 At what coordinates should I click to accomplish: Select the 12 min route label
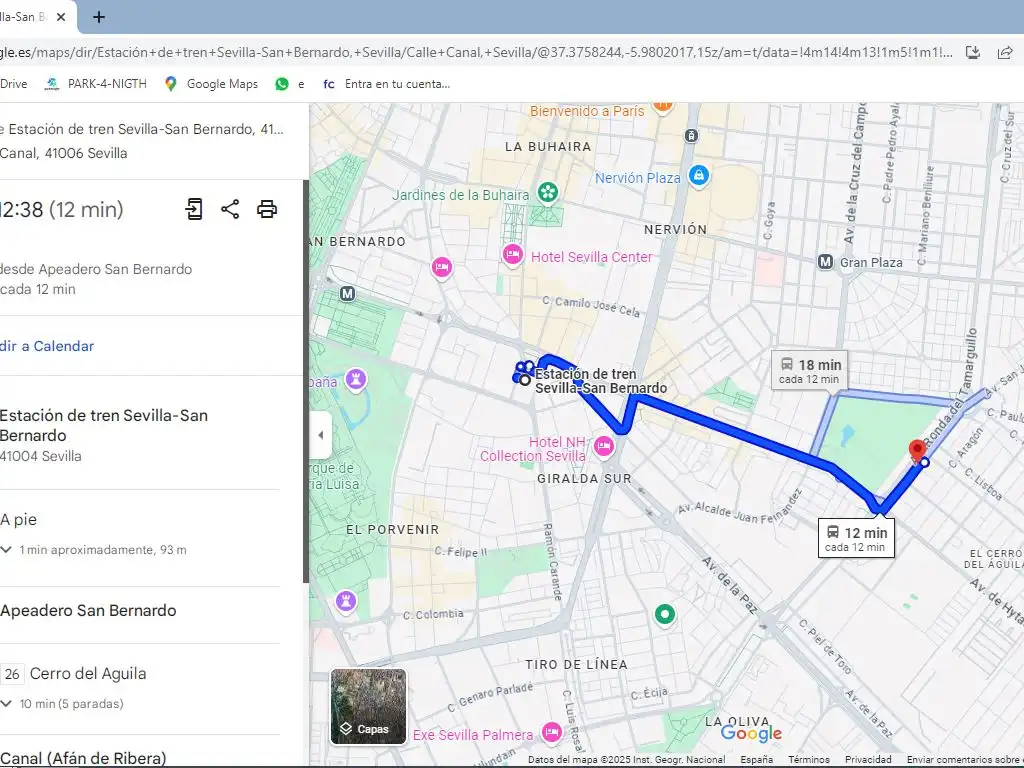856,538
